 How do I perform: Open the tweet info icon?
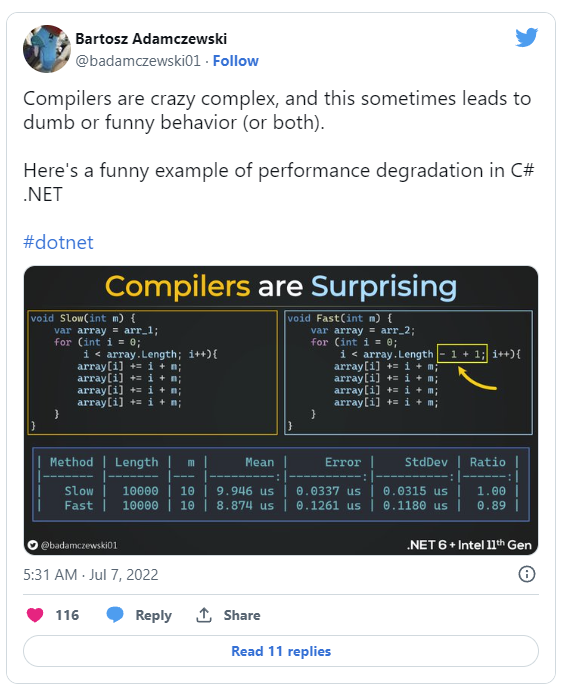pos(527,574)
